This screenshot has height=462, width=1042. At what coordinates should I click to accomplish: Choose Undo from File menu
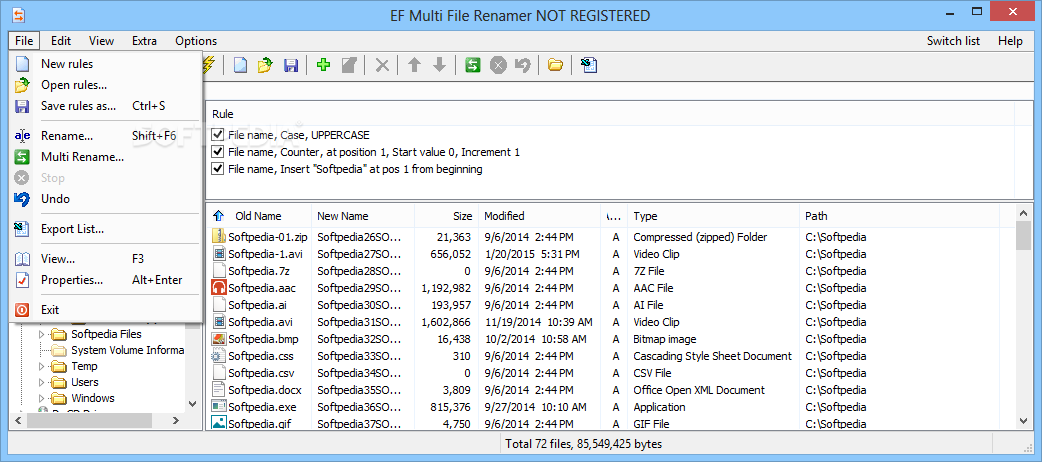click(x=106, y=199)
